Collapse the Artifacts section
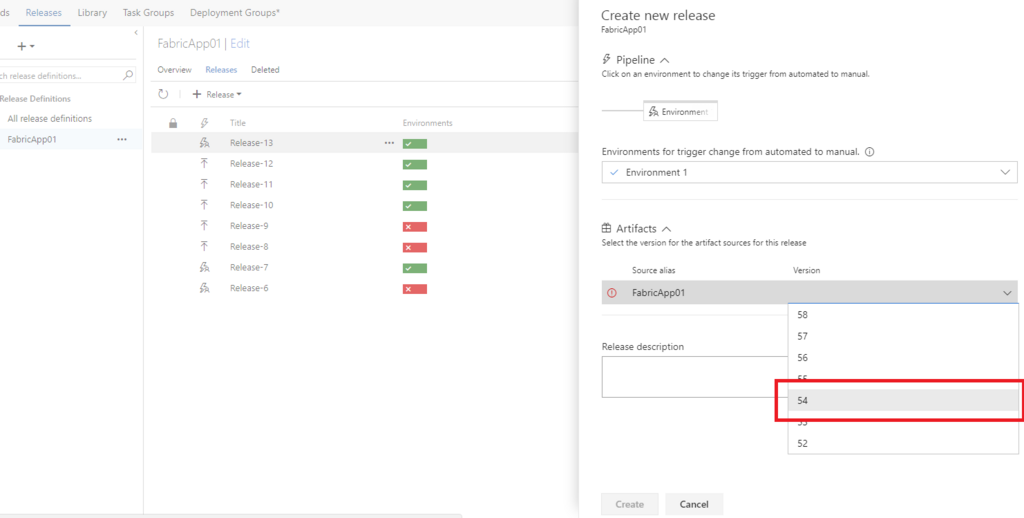1024x518 pixels. click(x=666, y=229)
